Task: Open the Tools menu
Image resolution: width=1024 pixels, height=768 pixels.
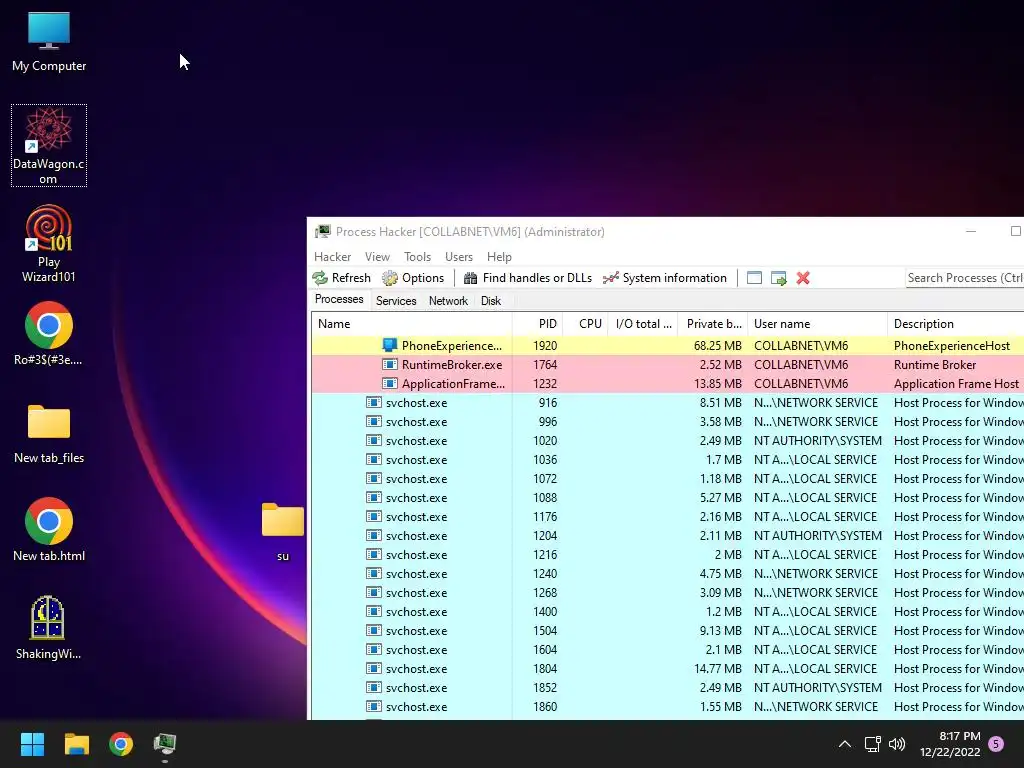Action: 417,257
